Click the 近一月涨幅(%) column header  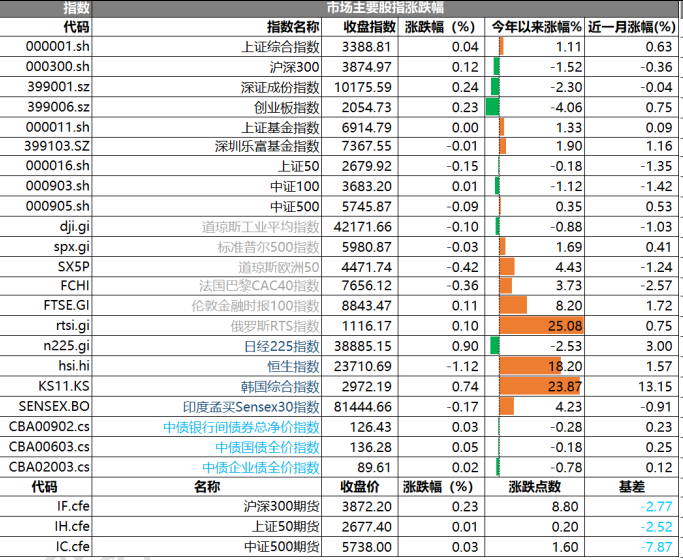click(x=632, y=27)
